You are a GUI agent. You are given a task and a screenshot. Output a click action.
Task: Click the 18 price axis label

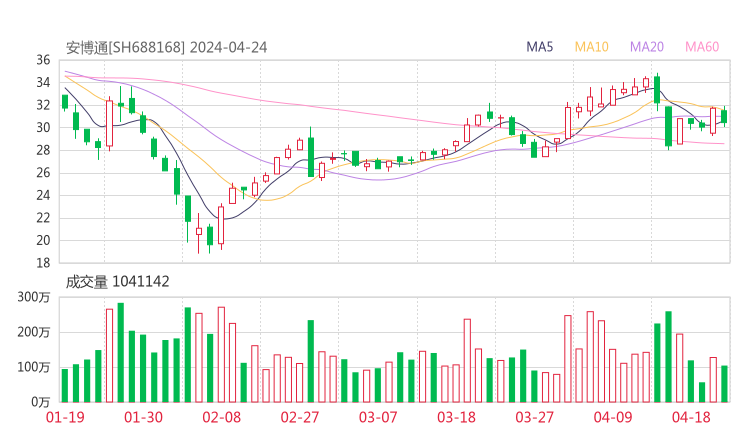point(43,263)
